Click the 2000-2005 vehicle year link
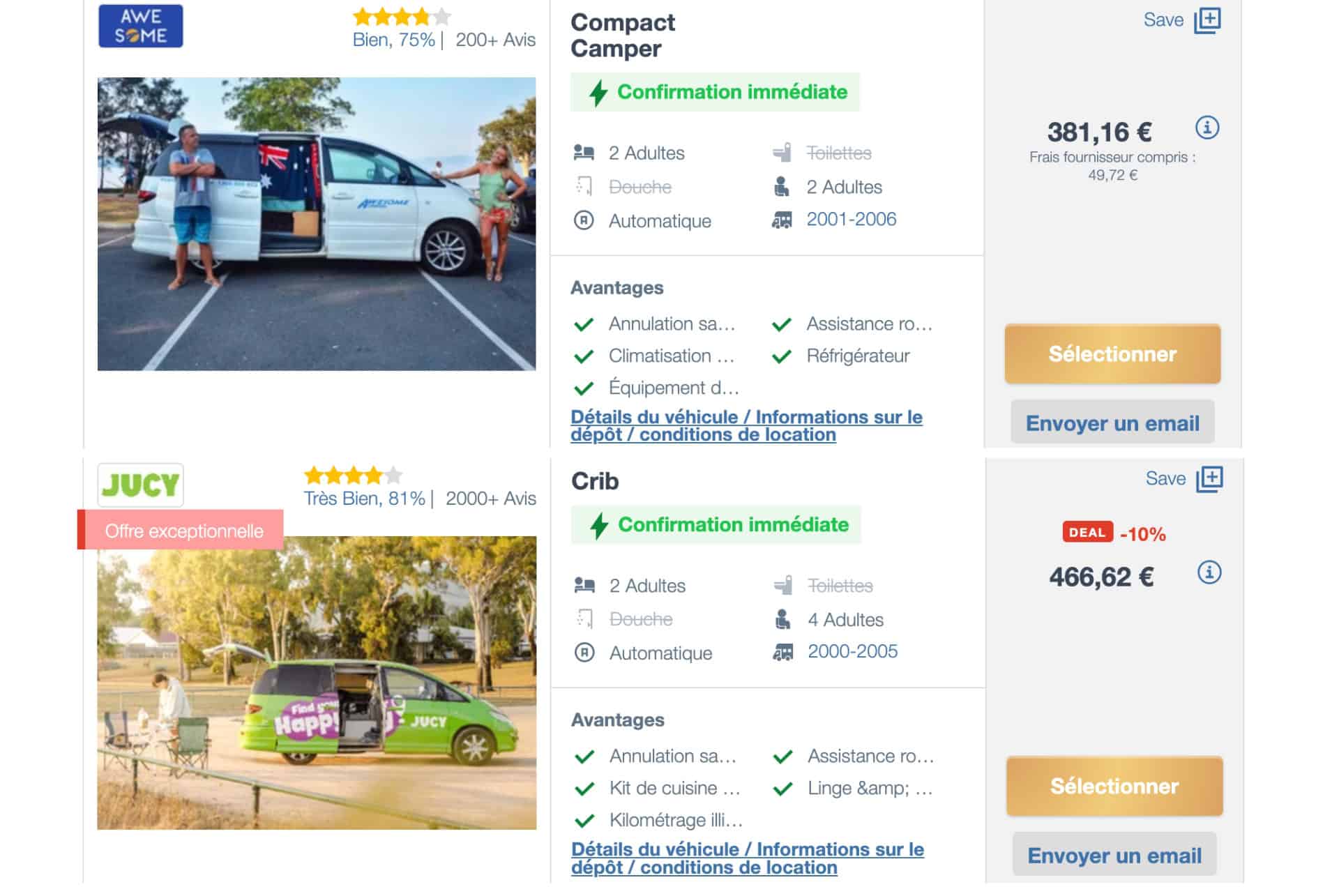Viewport: 1339px width, 896px height. [x=852, y=652]
